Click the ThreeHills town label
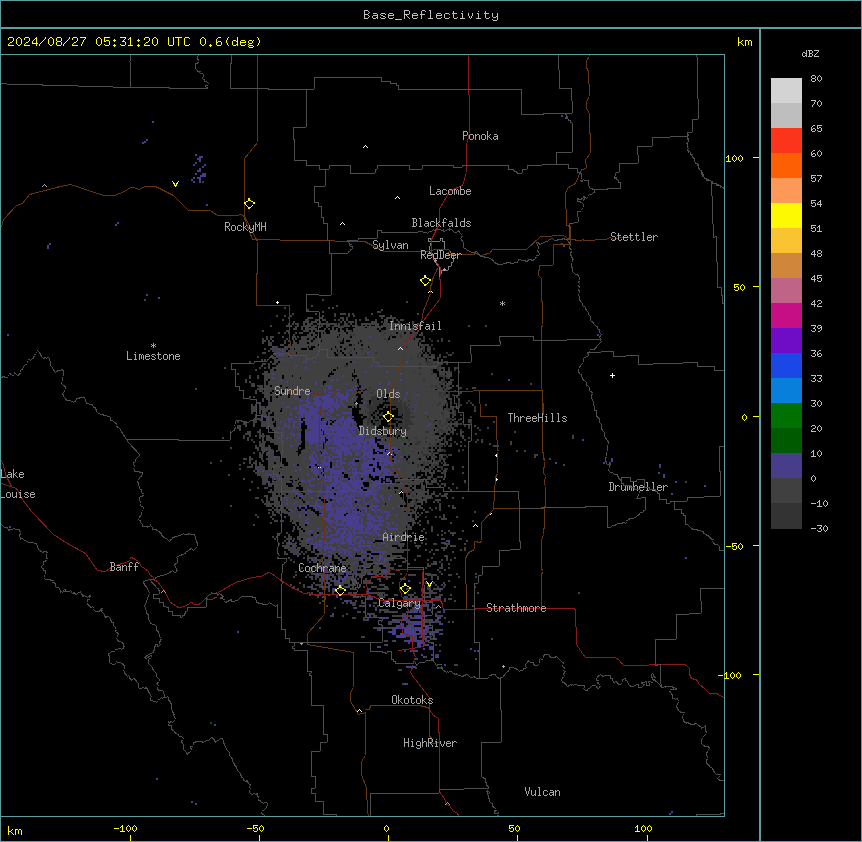 pos(537,418)
